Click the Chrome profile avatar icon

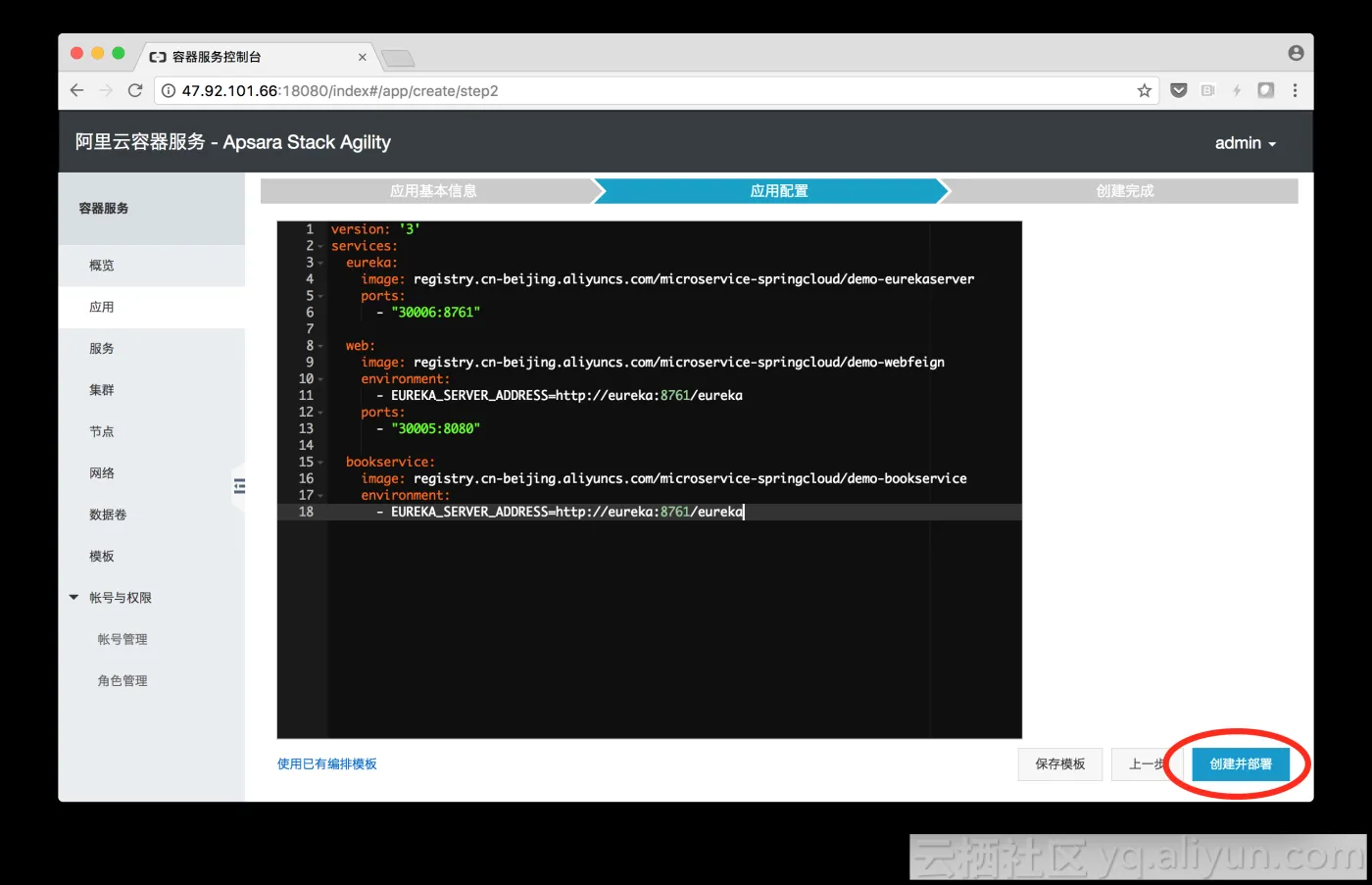[1296, 53]
